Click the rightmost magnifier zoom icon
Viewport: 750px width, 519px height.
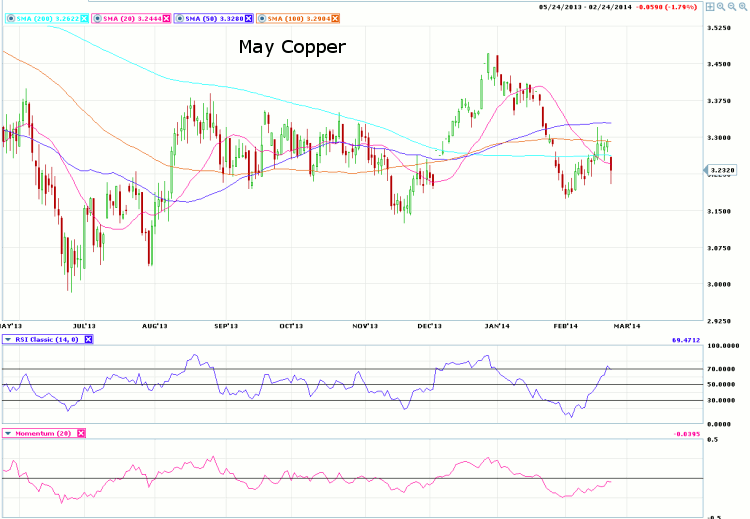[x=742, y=9]
